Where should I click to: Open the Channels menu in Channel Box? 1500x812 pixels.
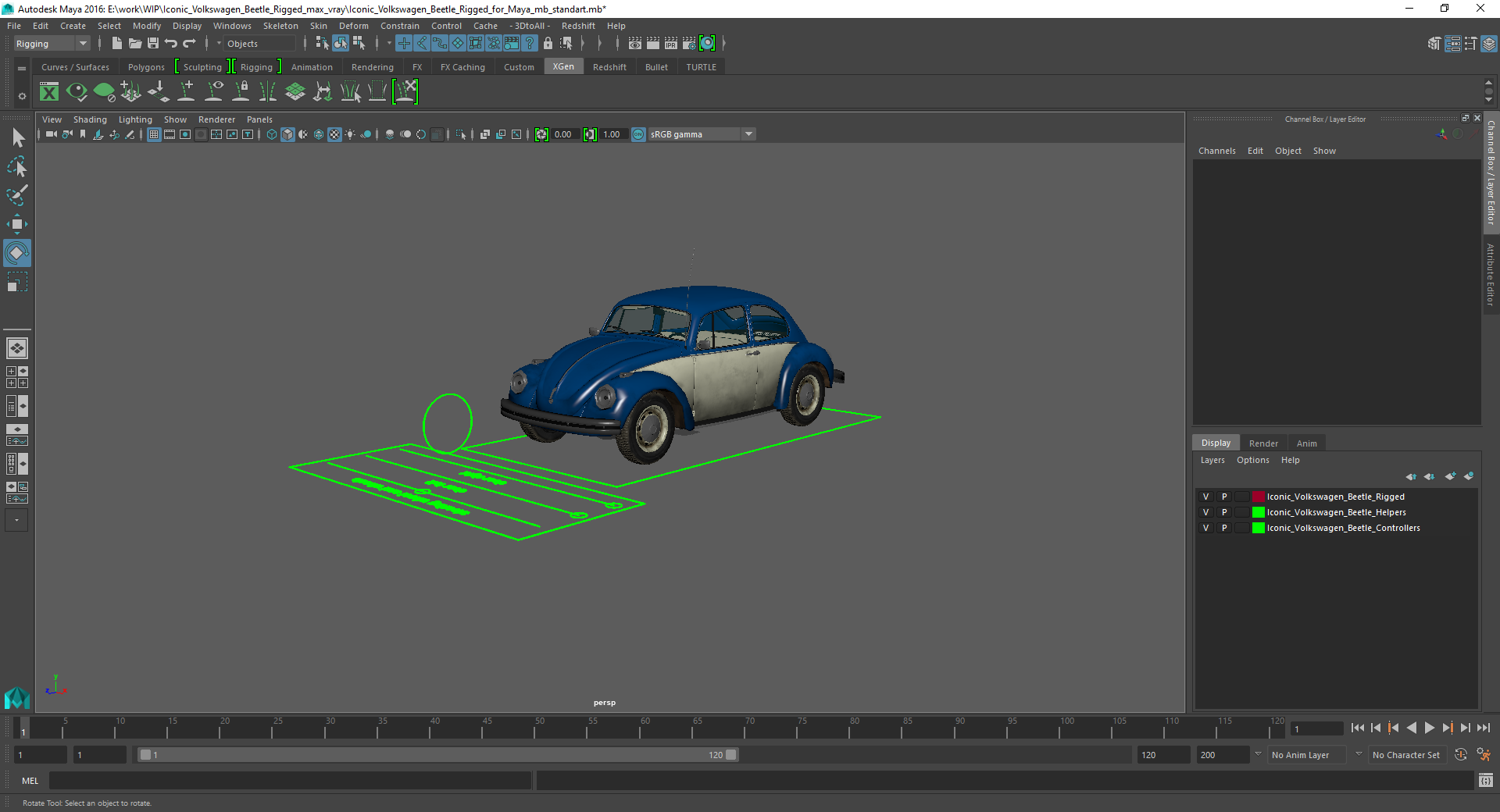click(1216, 151)
